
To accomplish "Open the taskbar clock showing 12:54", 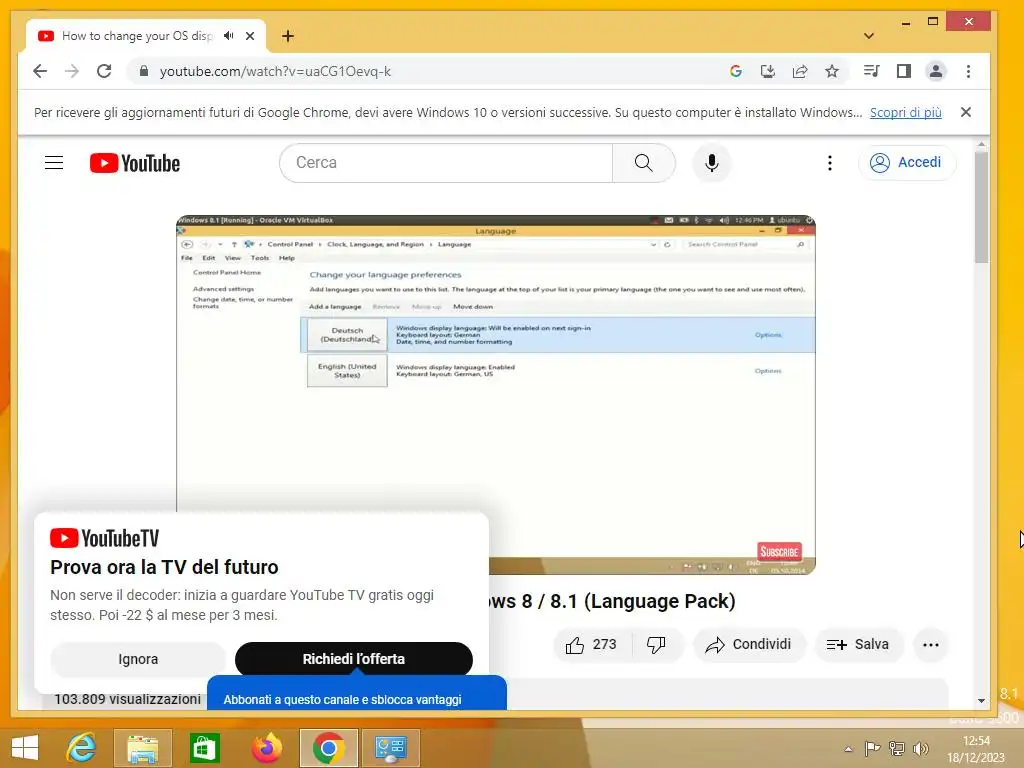I will click(976, 749).
